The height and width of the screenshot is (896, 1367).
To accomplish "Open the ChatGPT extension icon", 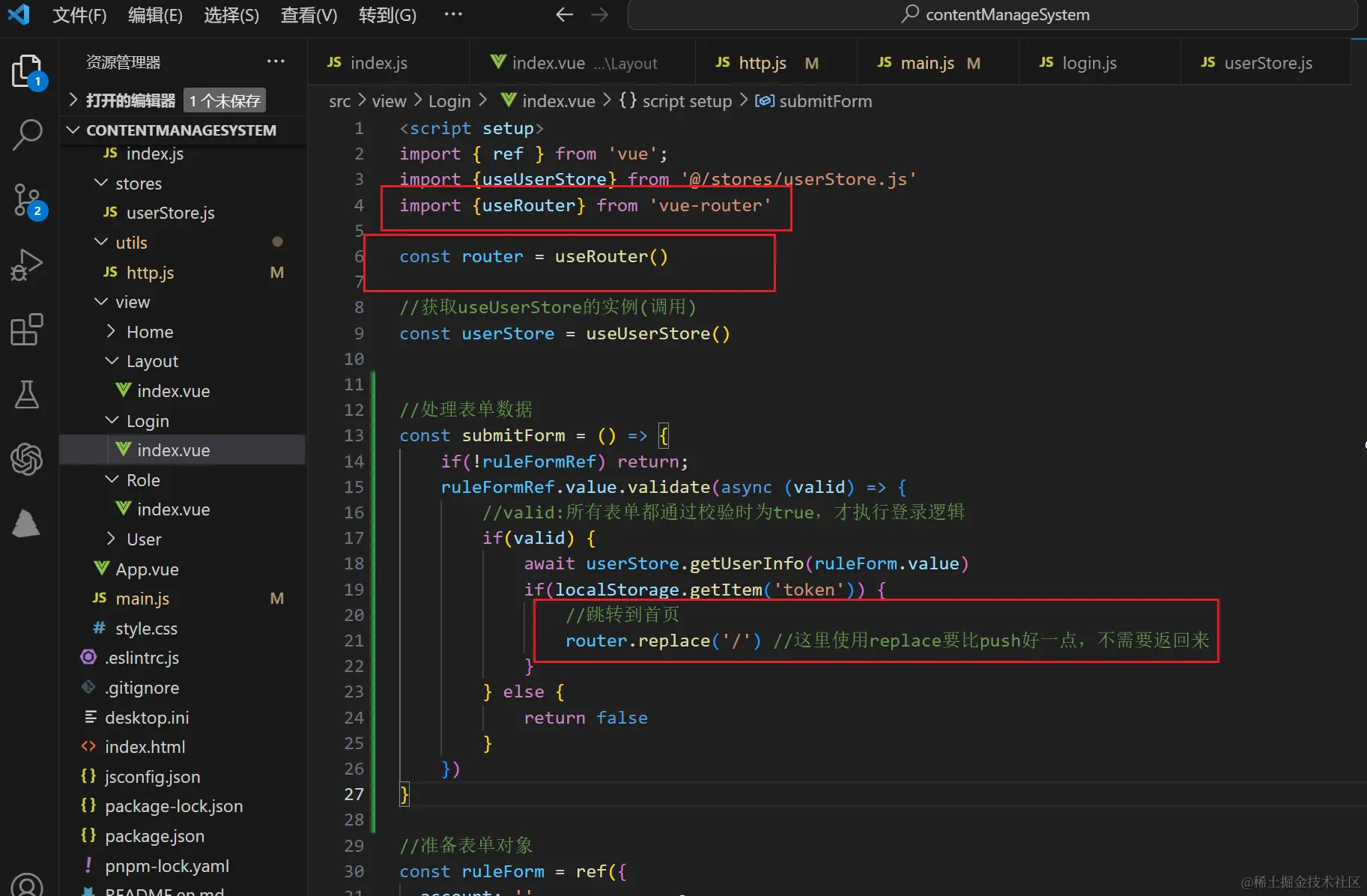I will (x=28, y=458).
